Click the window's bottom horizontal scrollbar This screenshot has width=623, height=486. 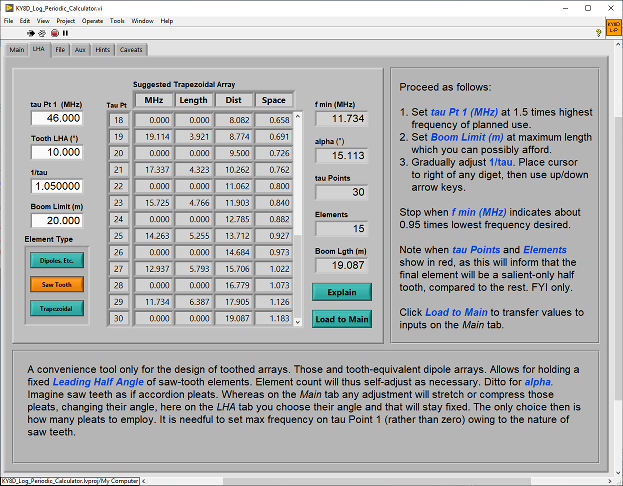coord(377,481)
